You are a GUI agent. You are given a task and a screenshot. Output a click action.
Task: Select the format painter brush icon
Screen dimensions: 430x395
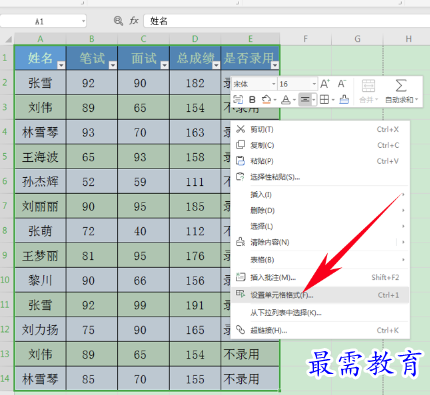tap(344, 99)
